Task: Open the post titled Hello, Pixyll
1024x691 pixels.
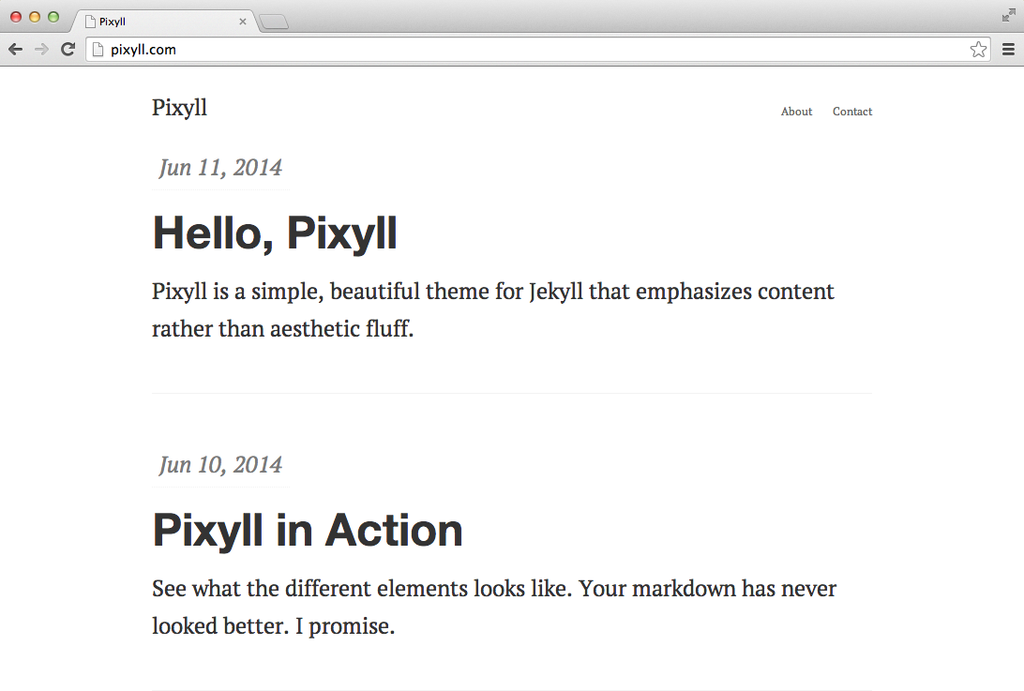Action: coord(274,231)
